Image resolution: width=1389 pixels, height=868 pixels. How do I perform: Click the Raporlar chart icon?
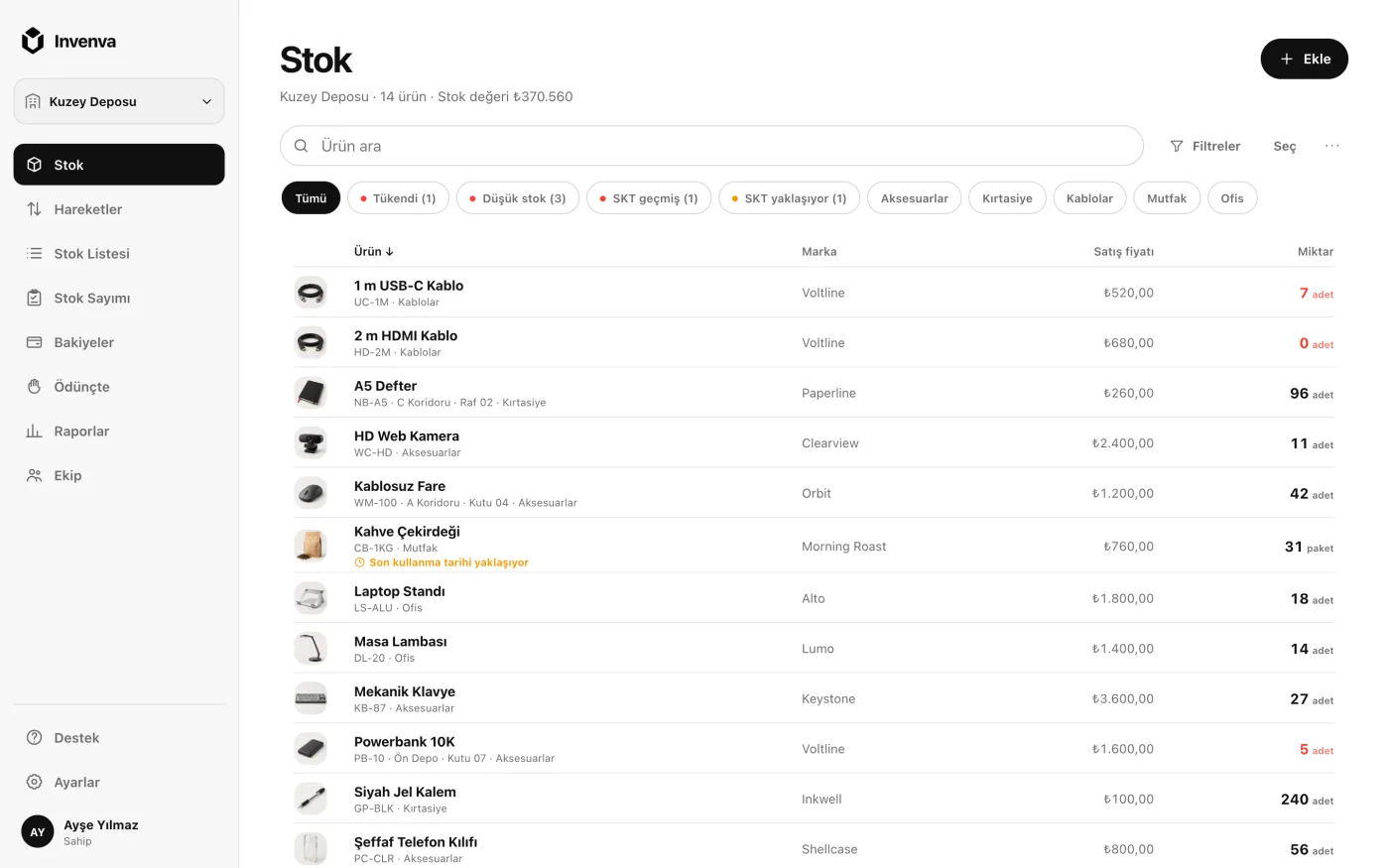[34, 432]
